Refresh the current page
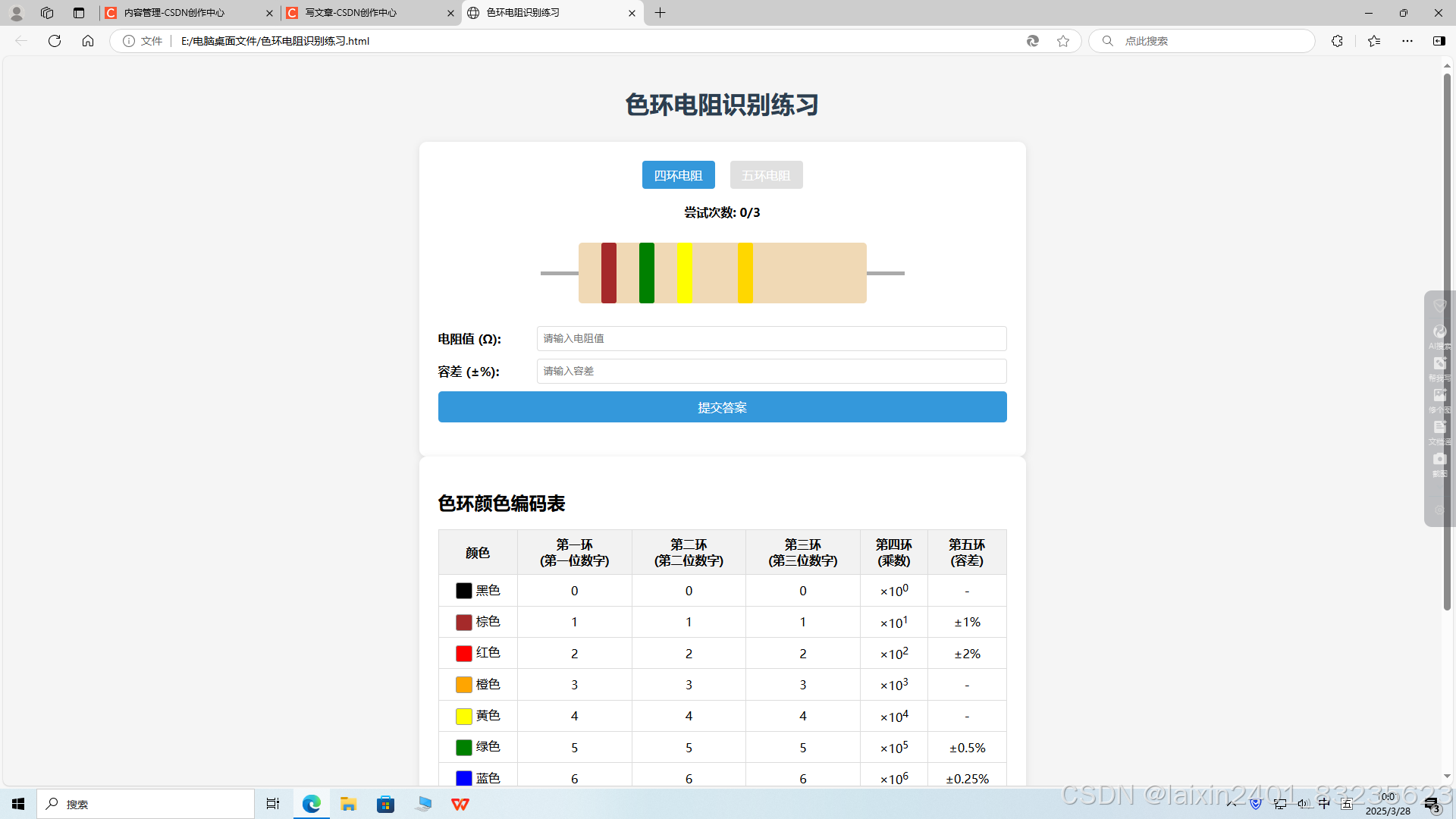The image size is (1456, 819). [55, 41]
